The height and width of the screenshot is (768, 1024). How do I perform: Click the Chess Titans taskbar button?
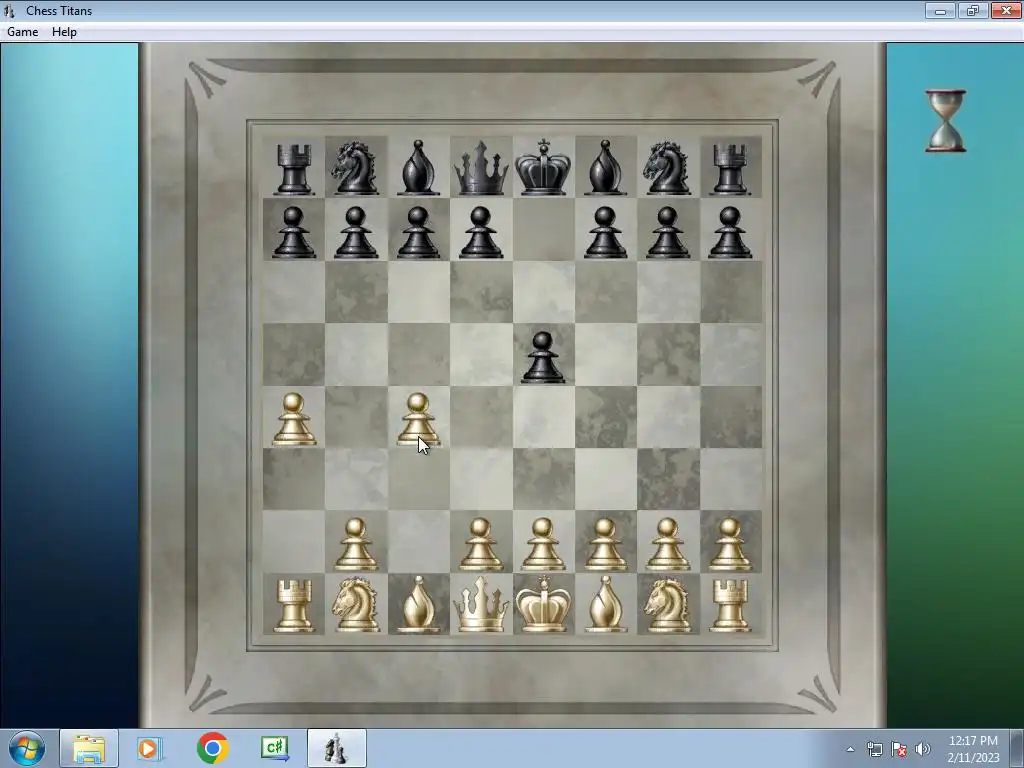click(336, 748)
